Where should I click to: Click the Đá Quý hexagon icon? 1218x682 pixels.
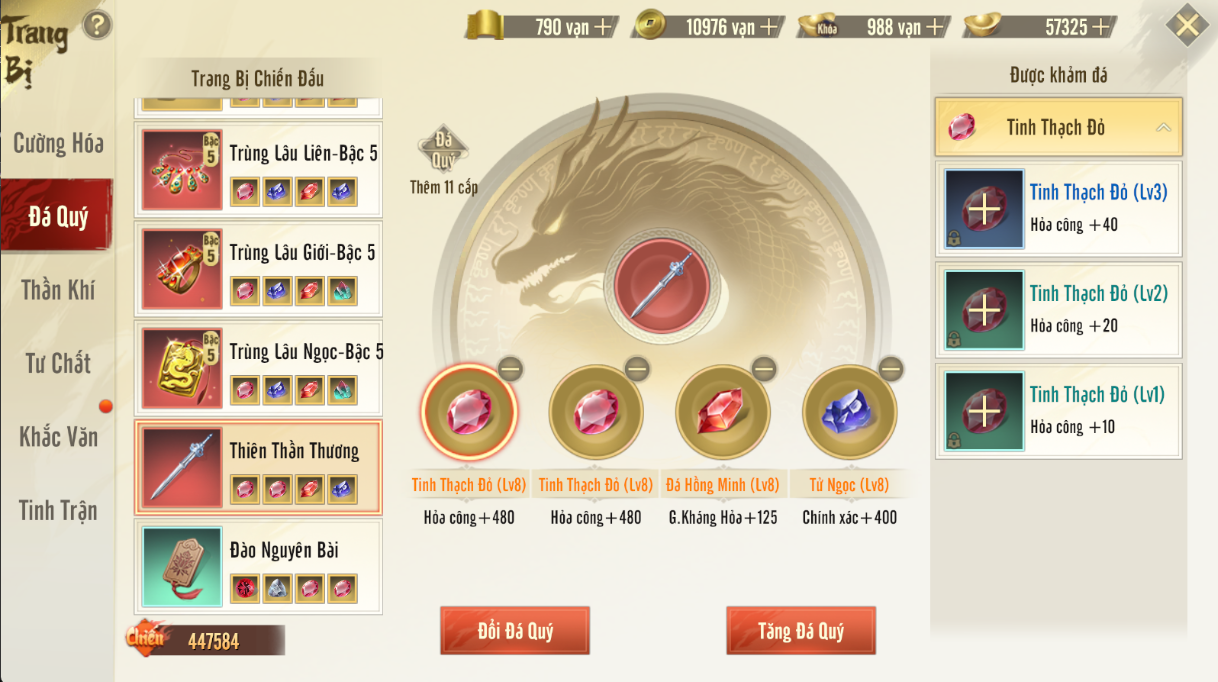tap(443, 149)
